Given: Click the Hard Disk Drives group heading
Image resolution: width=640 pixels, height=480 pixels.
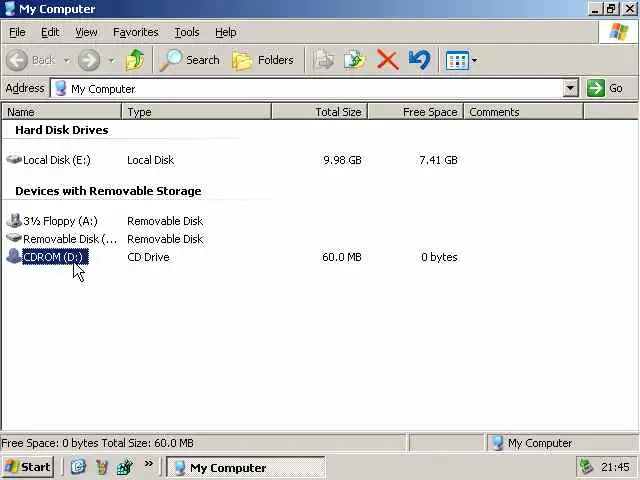Looking at the screenshot, I should pyautogui.click(x=62, y=130).
